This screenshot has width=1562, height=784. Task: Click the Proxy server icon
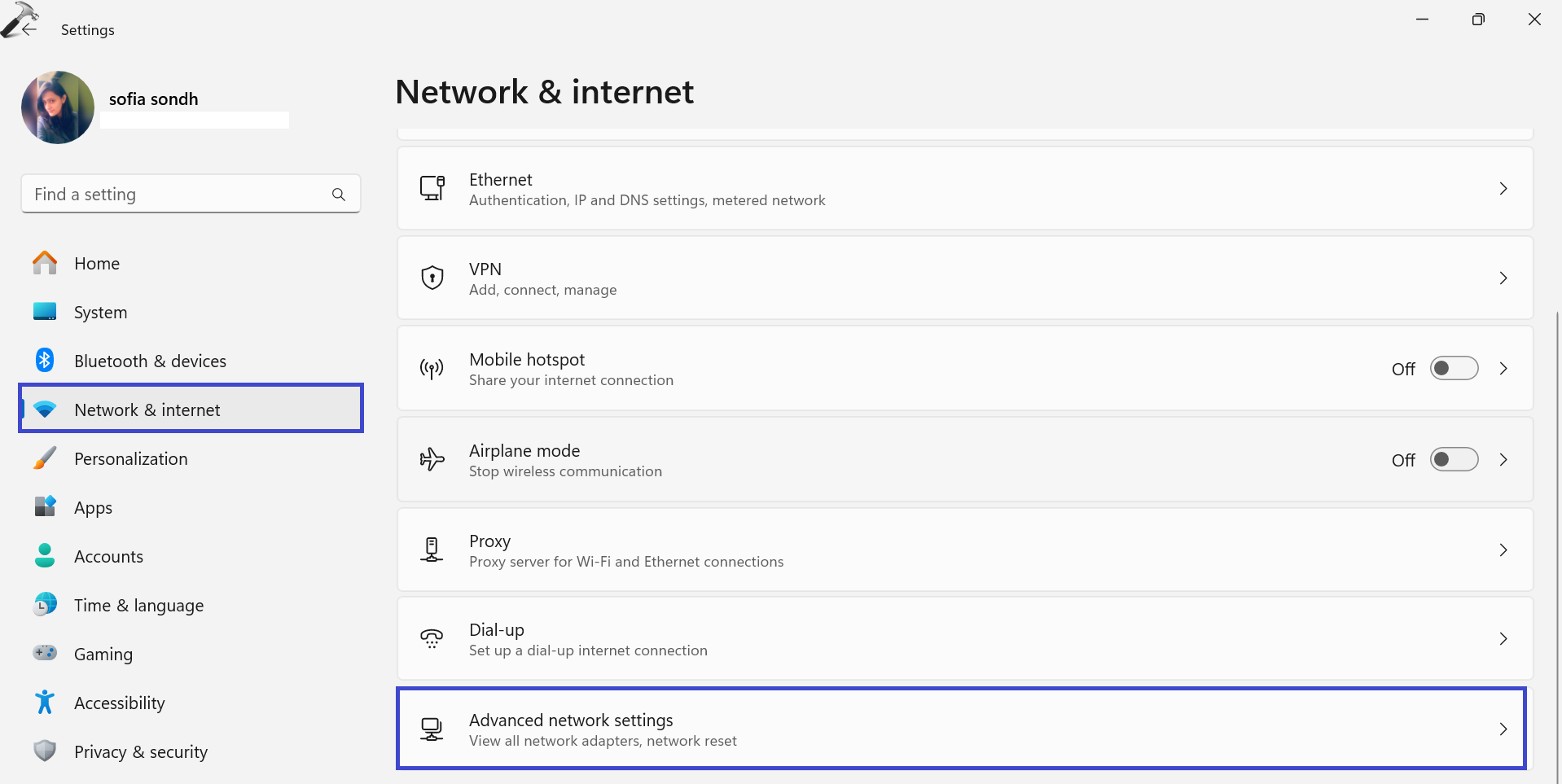pos(432,550)
